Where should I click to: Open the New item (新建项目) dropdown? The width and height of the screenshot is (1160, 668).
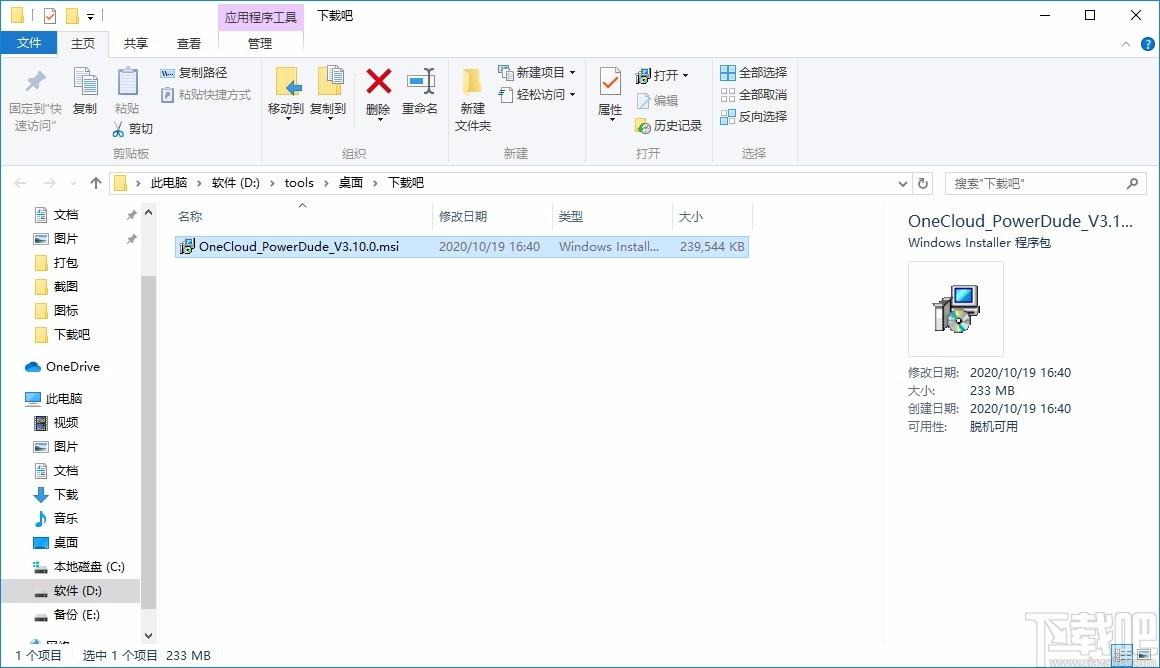click(x=537, y=72)
